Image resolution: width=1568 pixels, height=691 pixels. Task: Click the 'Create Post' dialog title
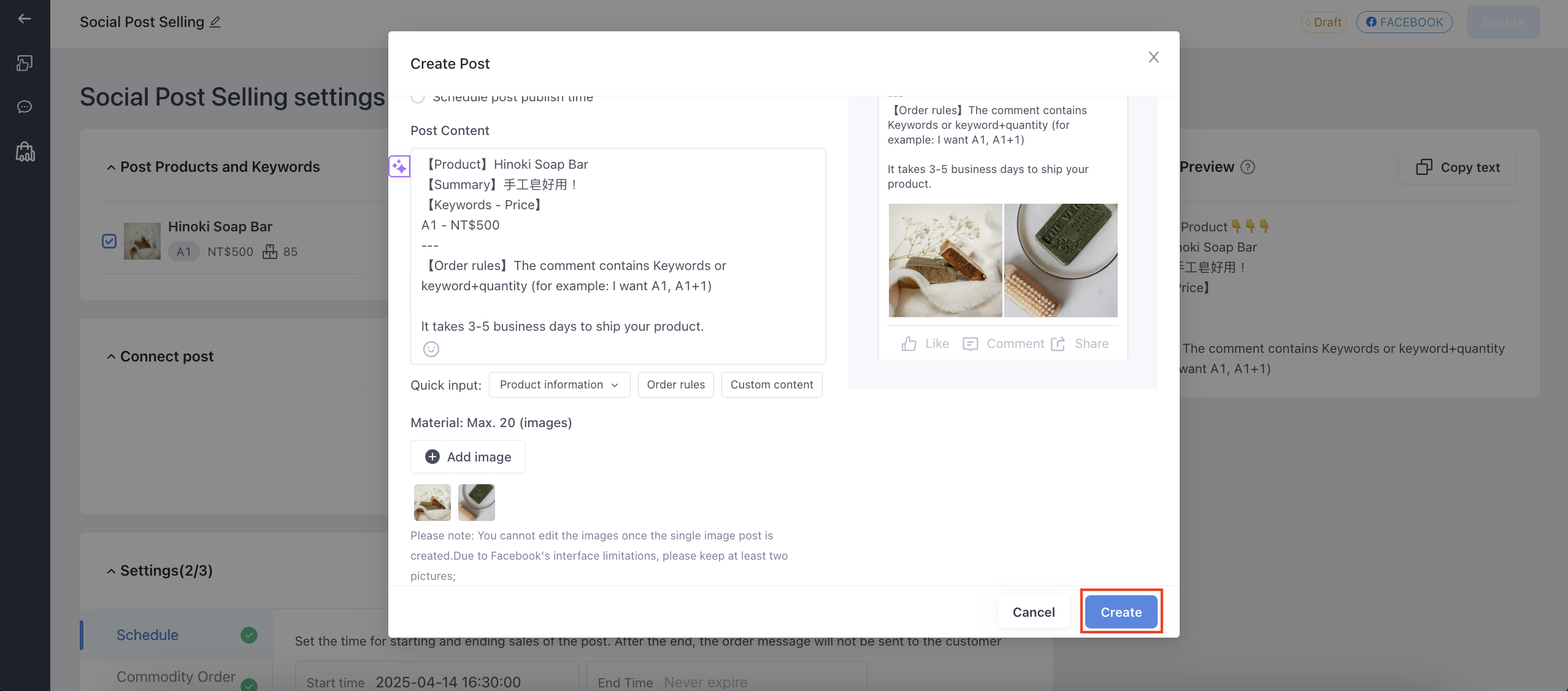click(x=450, y=64)
